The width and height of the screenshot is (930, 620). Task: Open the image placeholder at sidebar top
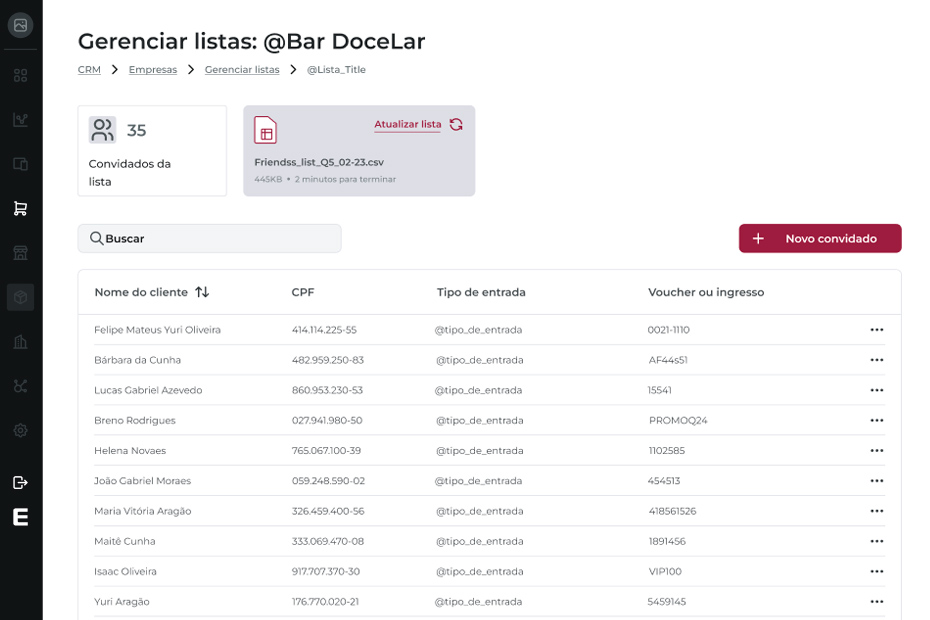[20, 25]
